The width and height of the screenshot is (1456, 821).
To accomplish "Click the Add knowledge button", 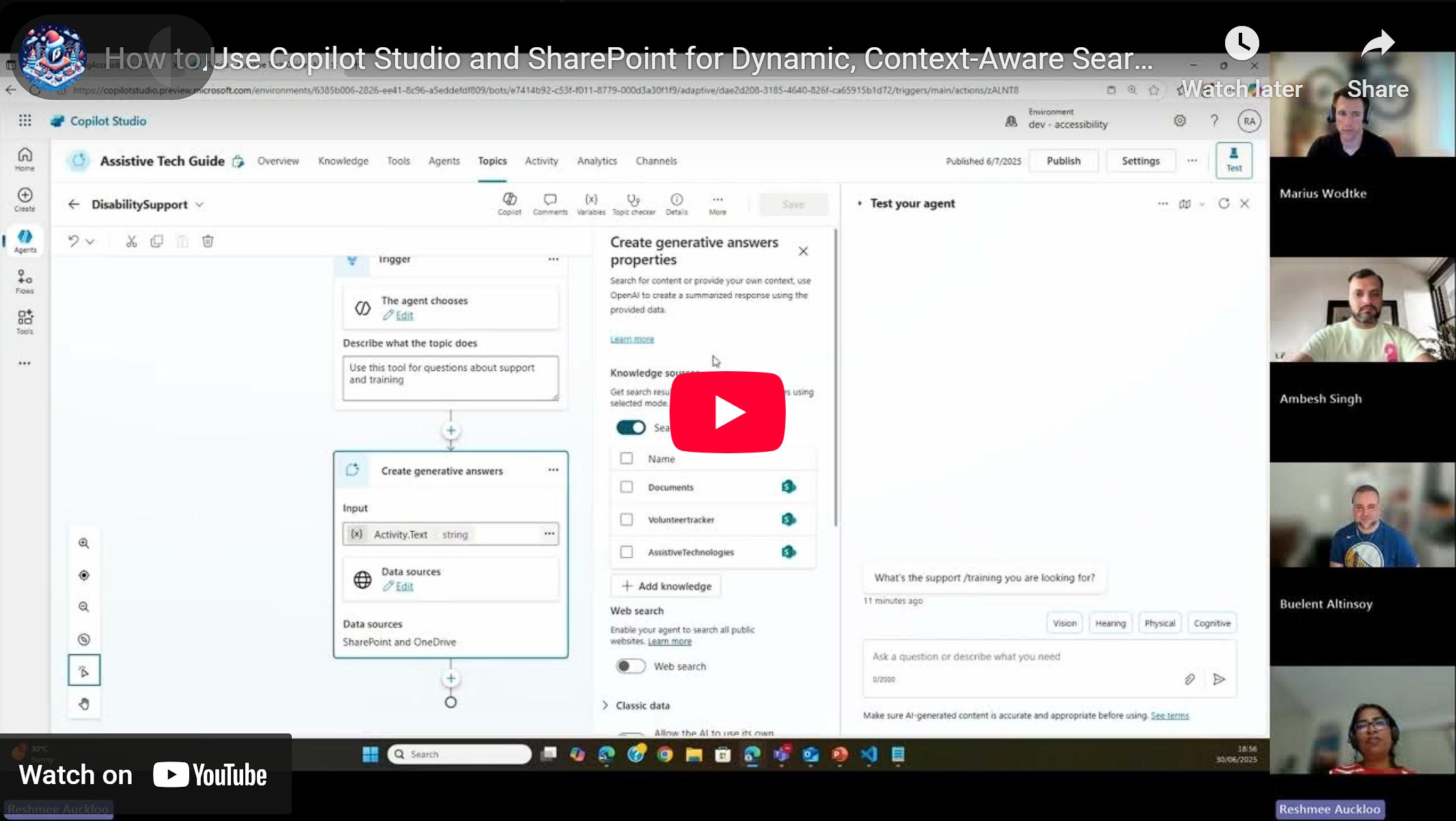I will [x=666, y=587].
